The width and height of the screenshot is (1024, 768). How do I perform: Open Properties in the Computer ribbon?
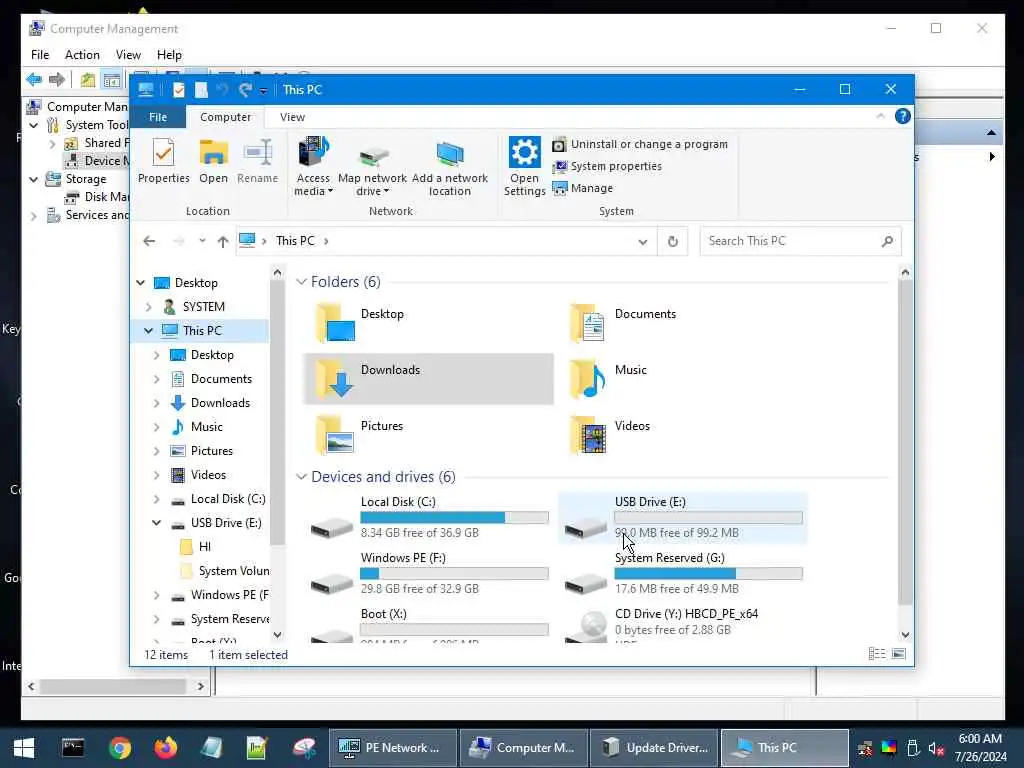(163, 161)
